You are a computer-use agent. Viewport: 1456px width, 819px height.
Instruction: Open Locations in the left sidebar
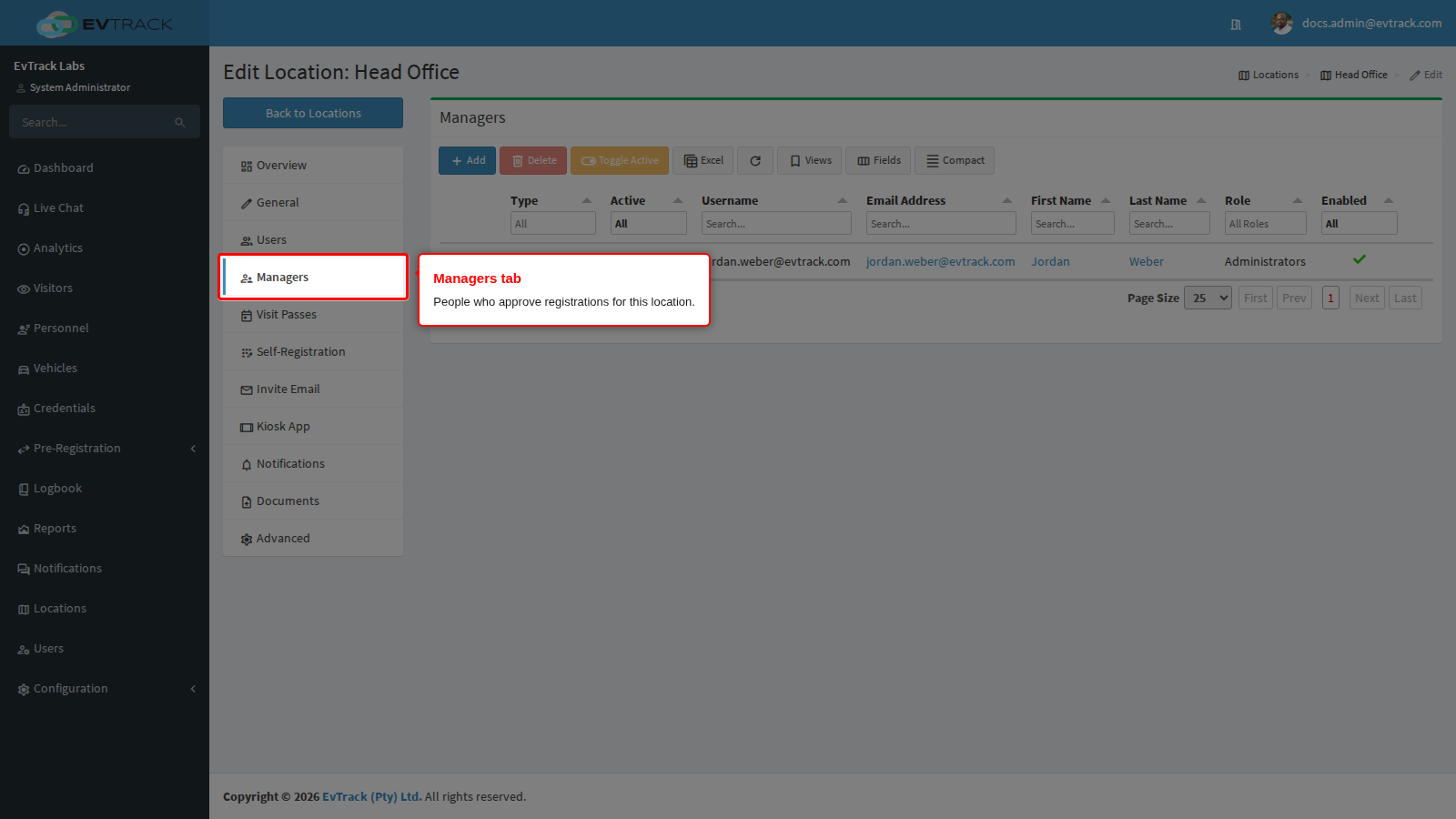tap(105, 609)
